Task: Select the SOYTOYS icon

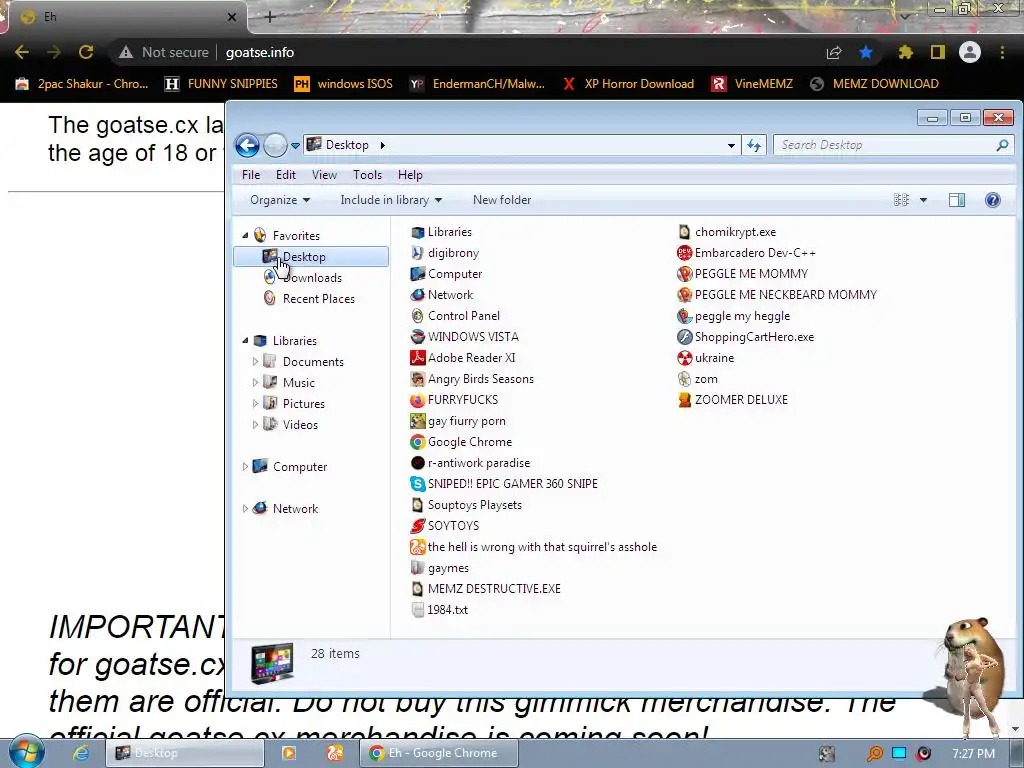Action: coord(417,526)
